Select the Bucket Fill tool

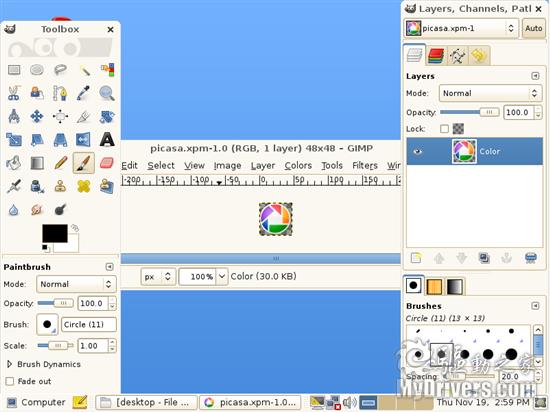pyautogui.click(x=14, y=163)
